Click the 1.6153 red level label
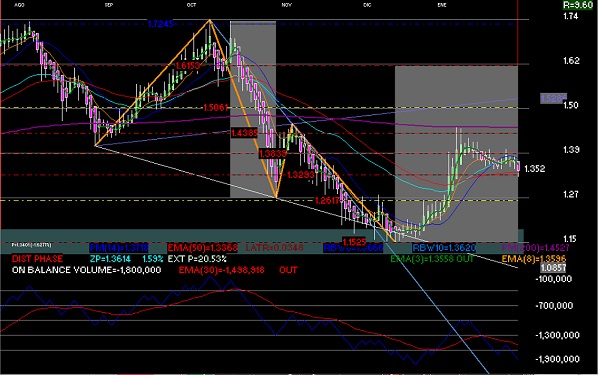This screenshot has height=375, width=598. pyautogui.click(x=187, y=66)
